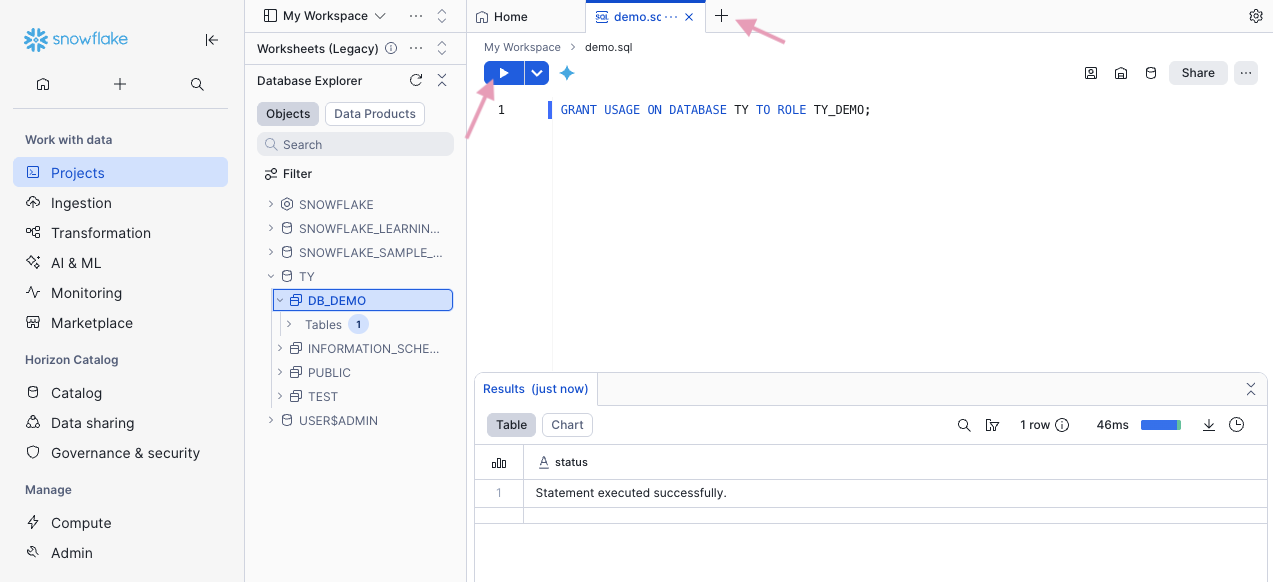This screenshot has width=1273, height=582.
Task: Expand SNOWFLAKE_SAMPLE database node
Action: (x=271, y=252)
